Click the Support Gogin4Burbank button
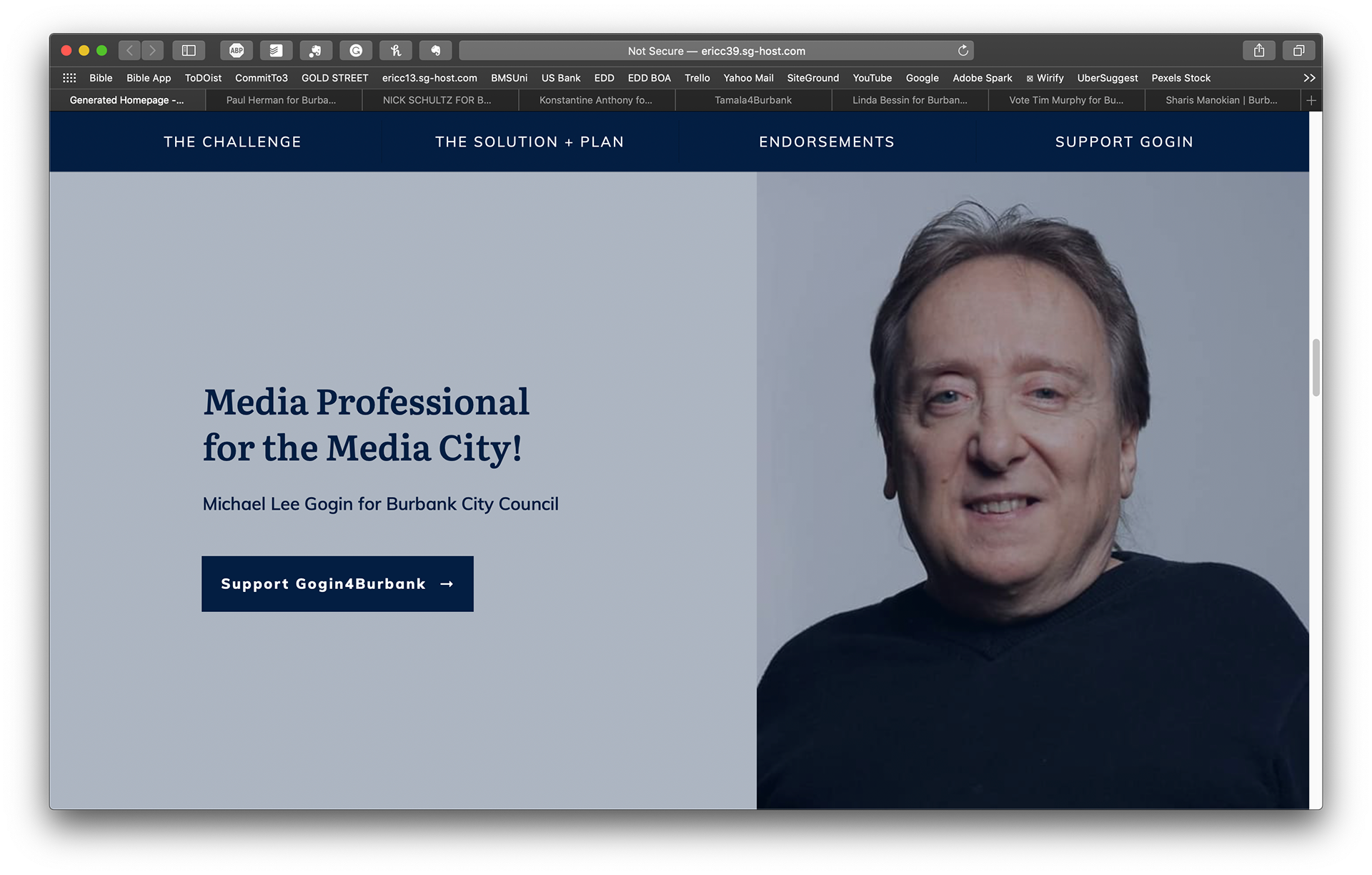This screenshot has height=875, width=1372. point(337,584)
